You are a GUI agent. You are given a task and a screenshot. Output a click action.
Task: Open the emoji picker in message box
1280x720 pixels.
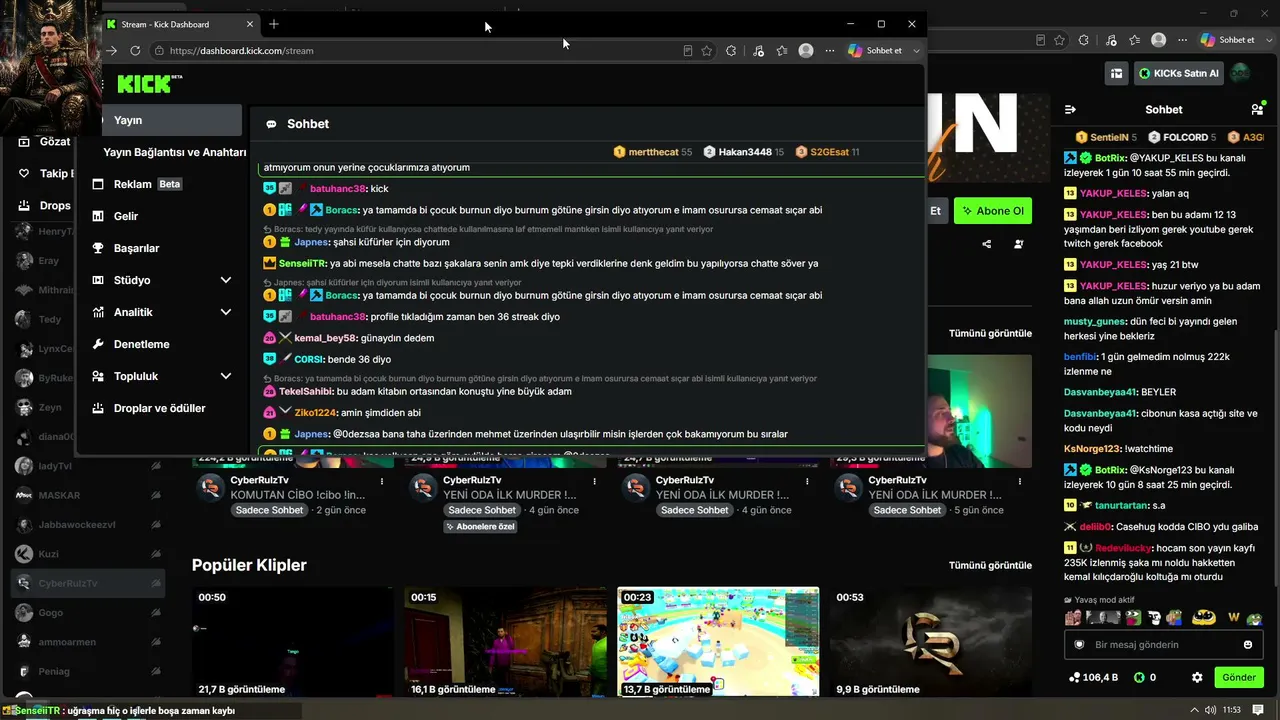tap(1247, 645)
